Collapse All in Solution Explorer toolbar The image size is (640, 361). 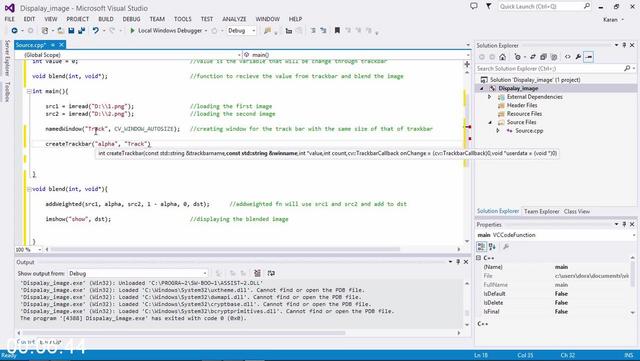(543, 57)
